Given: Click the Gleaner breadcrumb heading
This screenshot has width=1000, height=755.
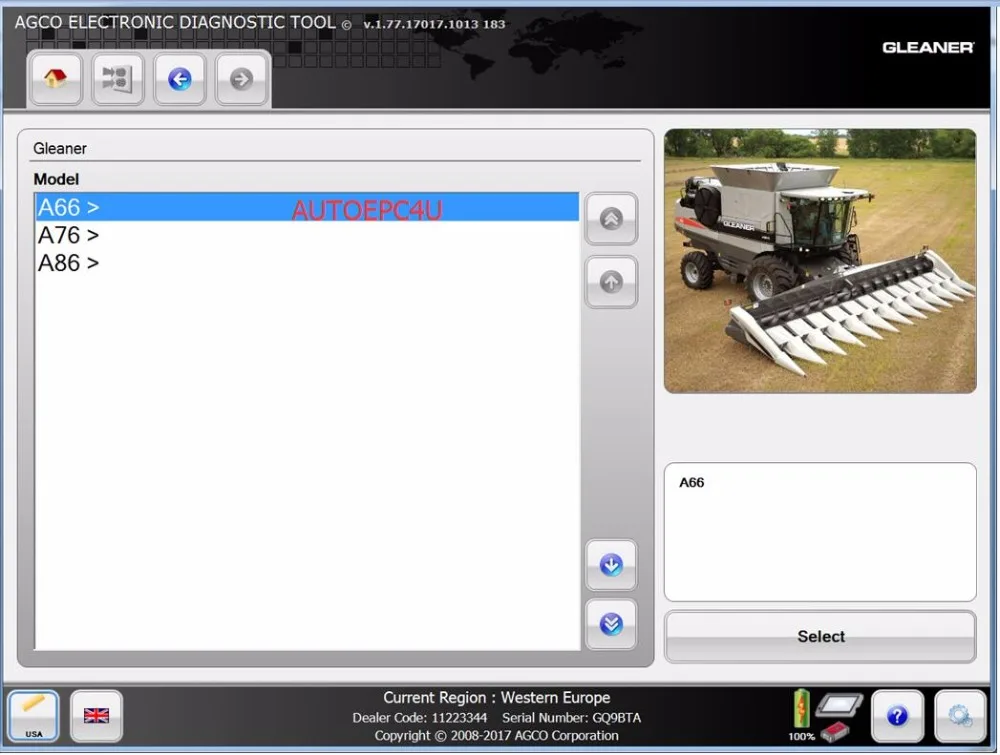Looking at the screenshot, I should coord(60,149).
